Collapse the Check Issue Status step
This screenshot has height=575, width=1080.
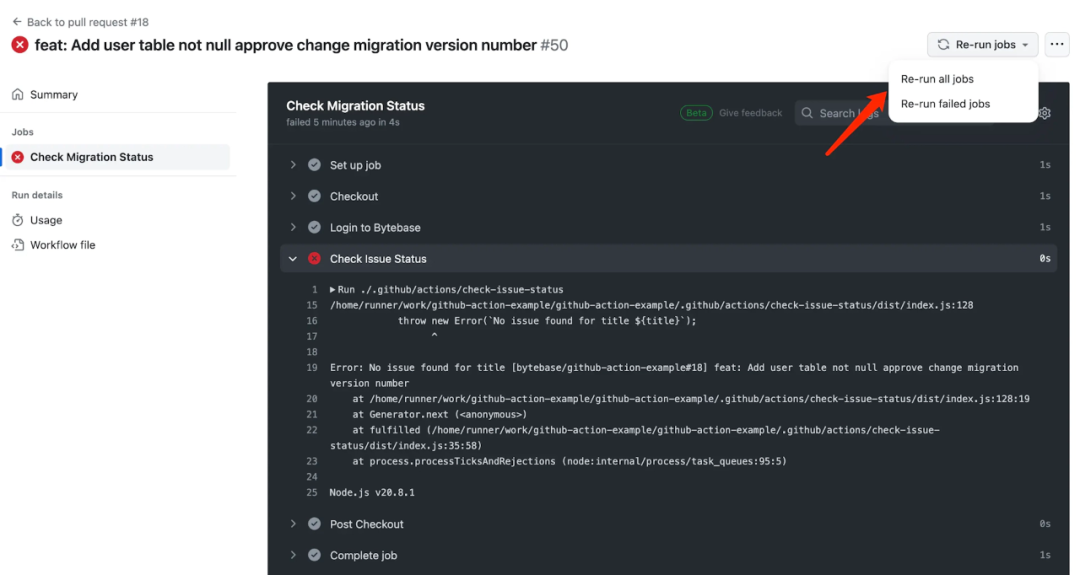click(x=293, y=259)
